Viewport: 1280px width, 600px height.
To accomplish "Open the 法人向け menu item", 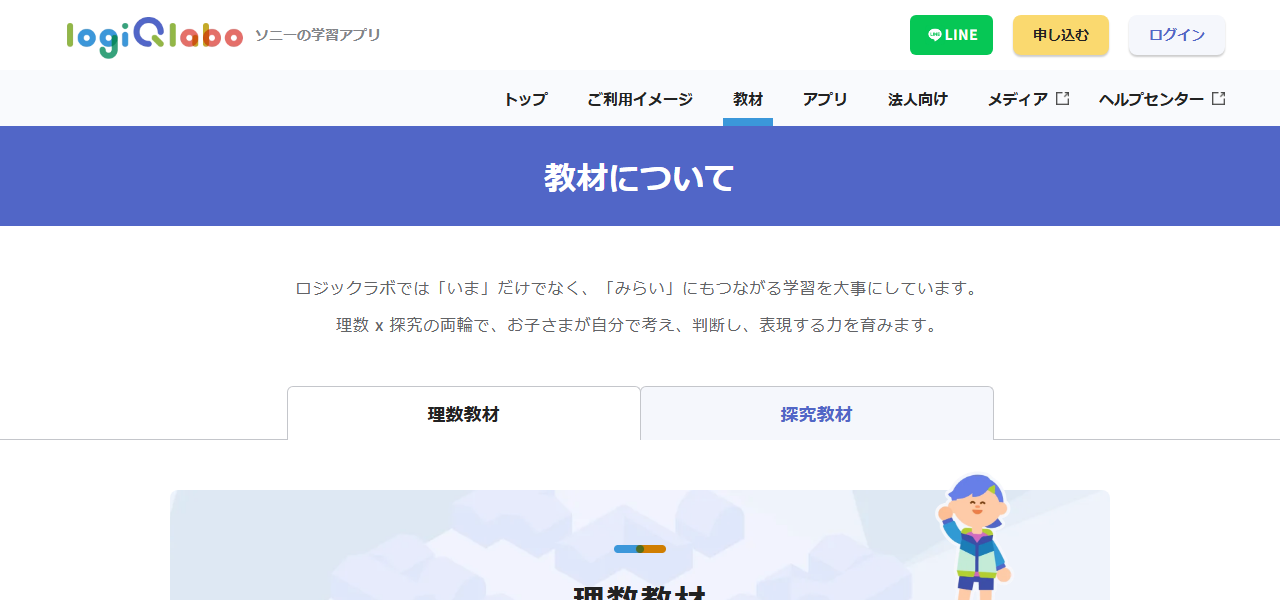I will (x=918, y=99).
